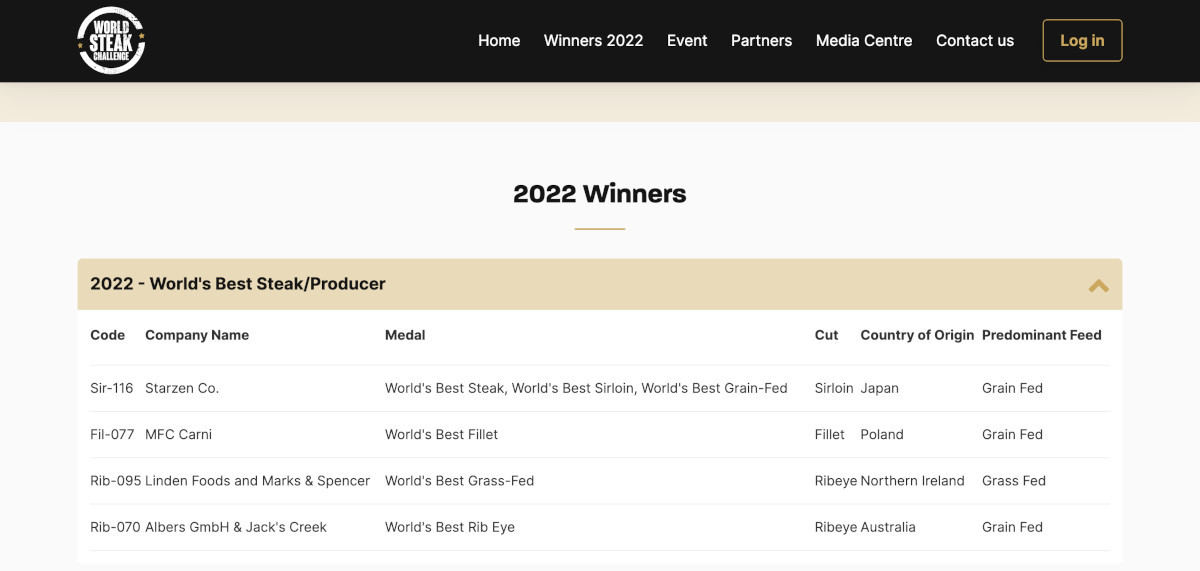The image size is (1200, 571).
Task: Select the company MFC Carni
Action: pyautogui.click(x=178, y=434)
